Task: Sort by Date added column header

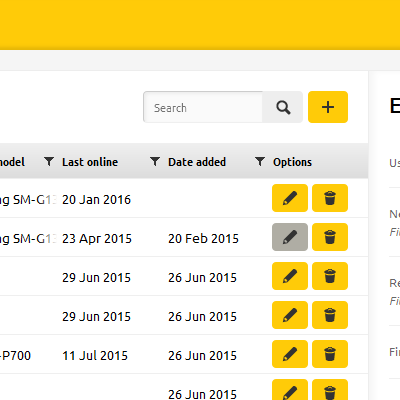Action: pyautogui.click(x=197, y=162)
